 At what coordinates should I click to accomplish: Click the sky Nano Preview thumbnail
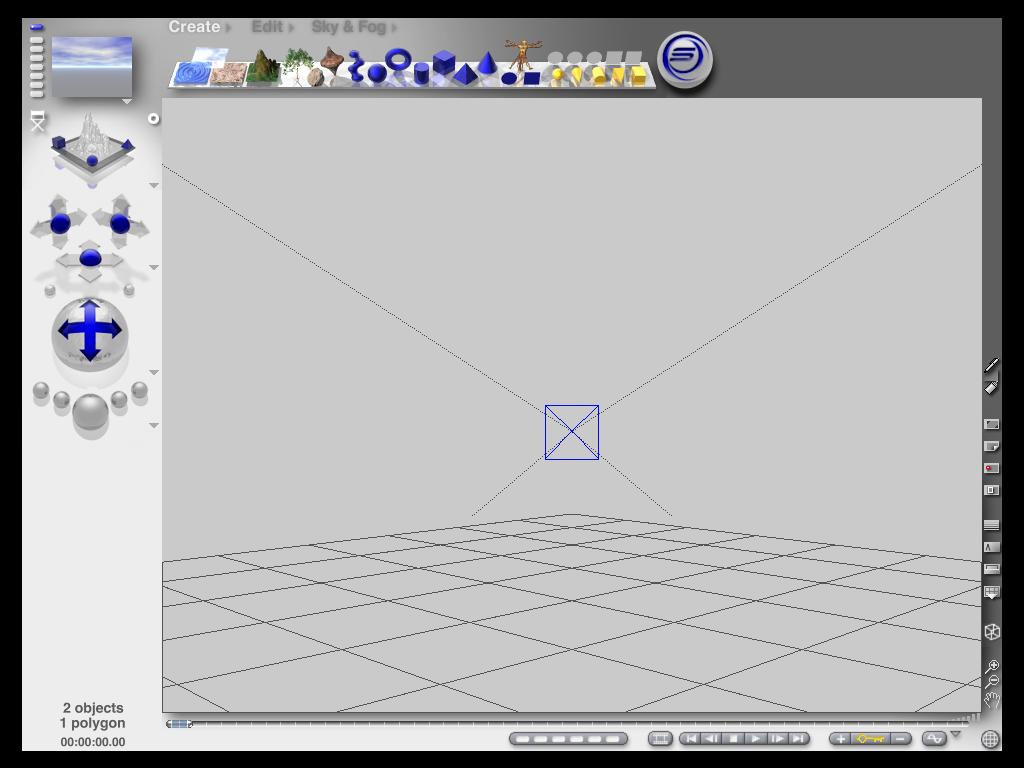click(x=91, y=67)
